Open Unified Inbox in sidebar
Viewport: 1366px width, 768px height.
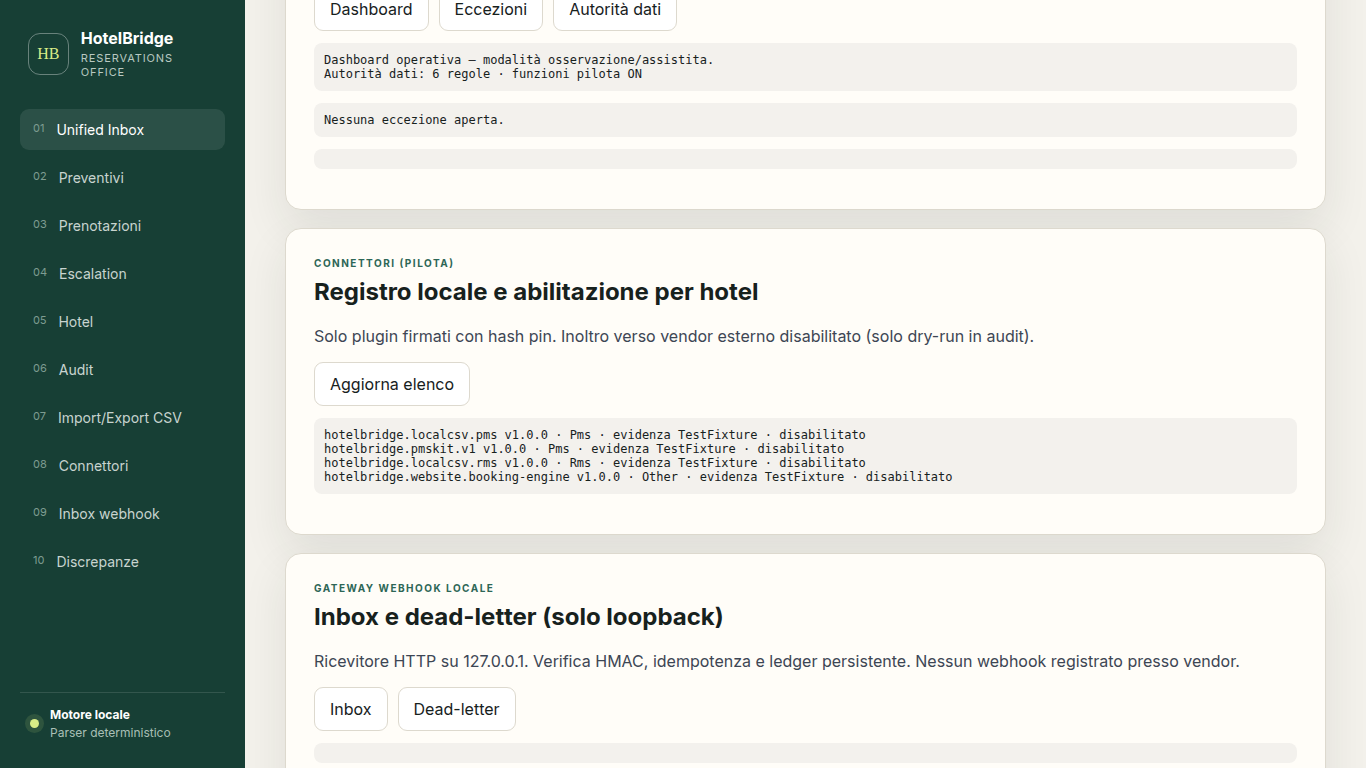[122, 130]
